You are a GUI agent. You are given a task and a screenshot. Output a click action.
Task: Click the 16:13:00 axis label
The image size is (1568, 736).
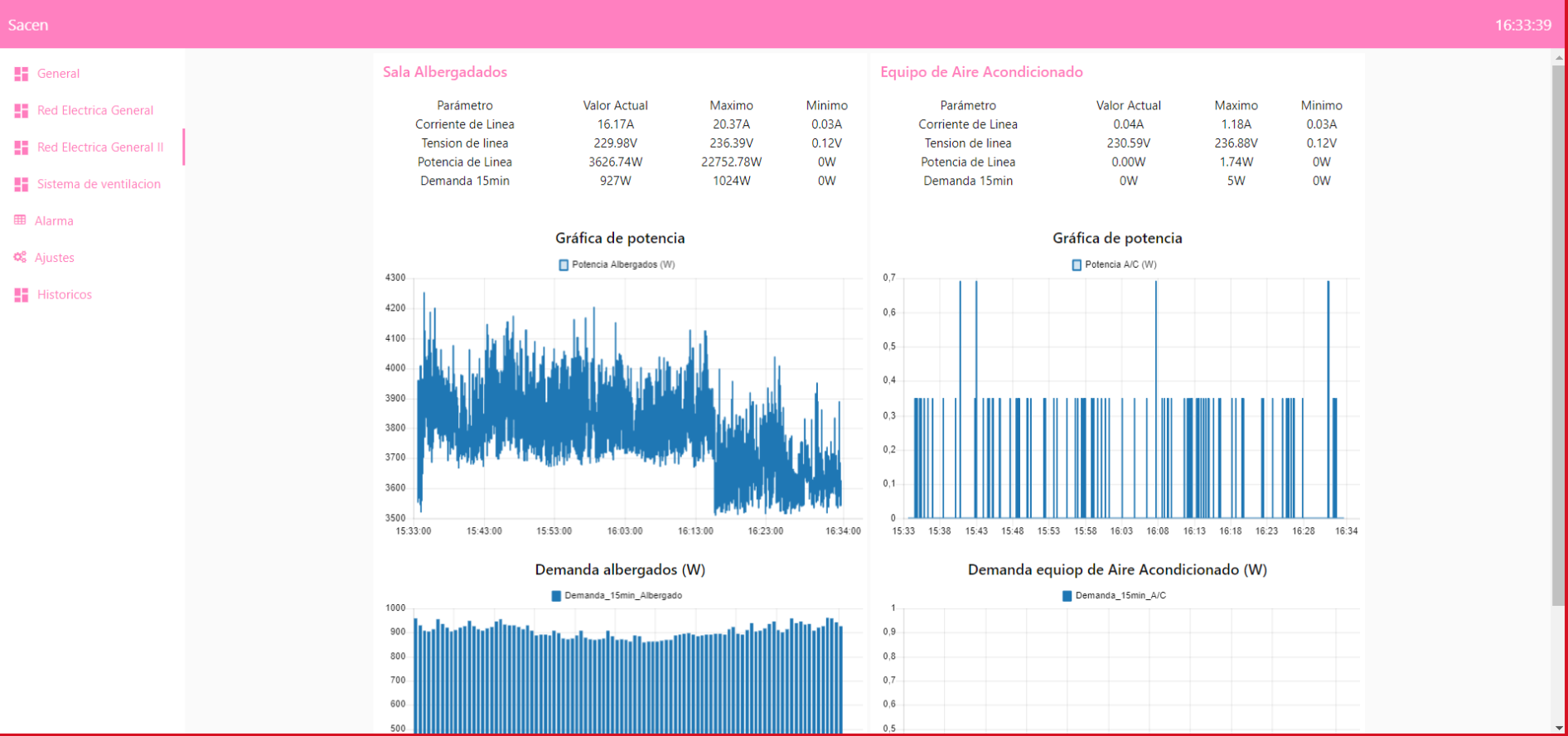click(x=695, y=531)
